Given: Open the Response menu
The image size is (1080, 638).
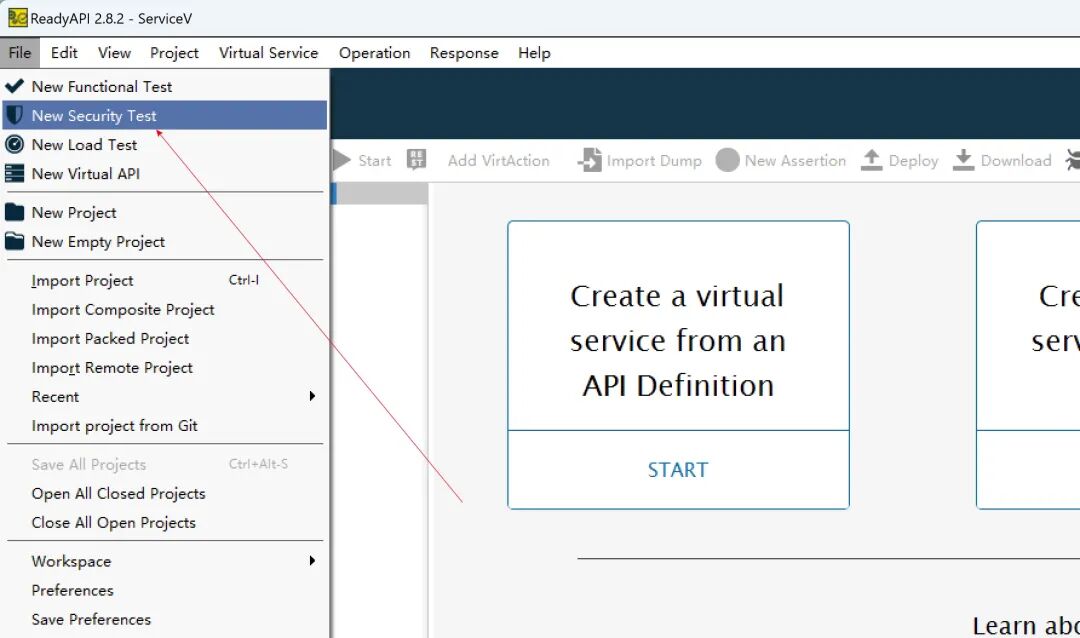Looking at the screenshot, I should [x=464, y=52].
